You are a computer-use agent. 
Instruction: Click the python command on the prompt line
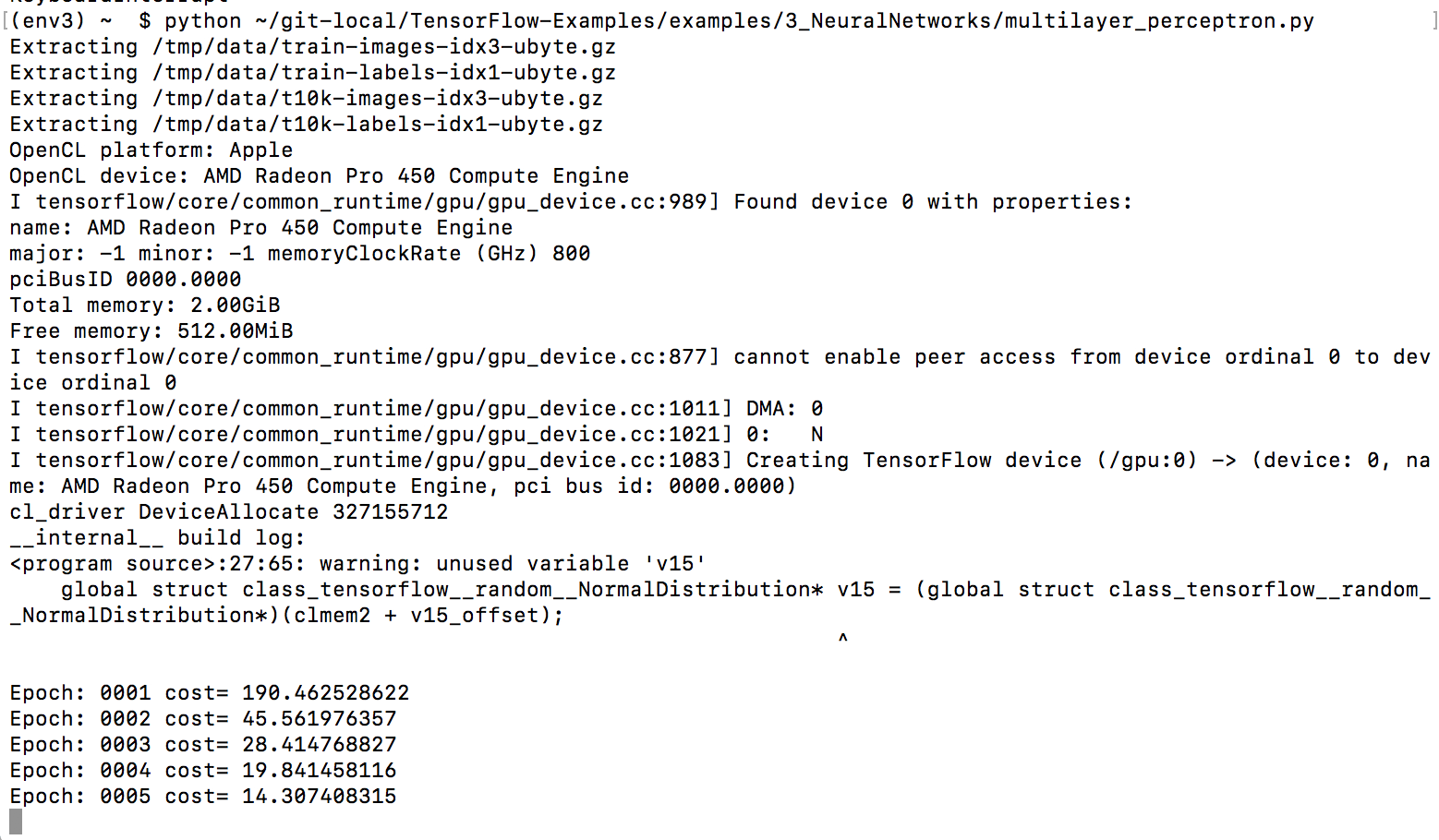(203, 21)
